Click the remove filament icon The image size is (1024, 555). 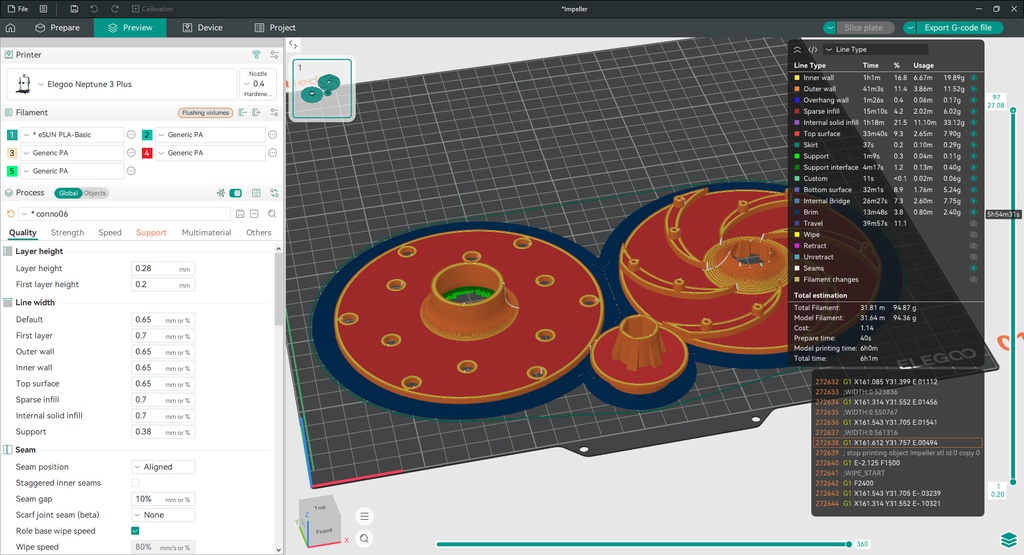pos(242,112)
